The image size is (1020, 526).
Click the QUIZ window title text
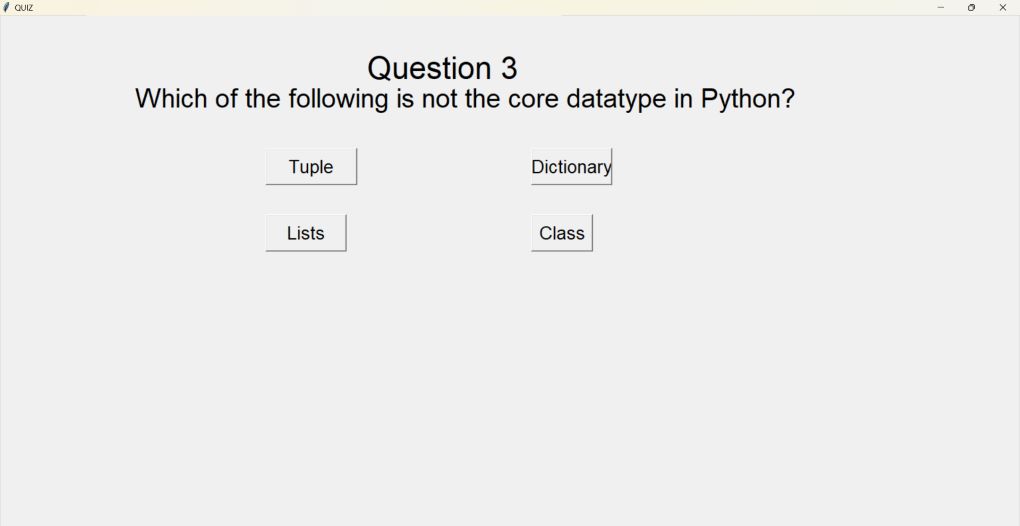[x=23, y=8]
